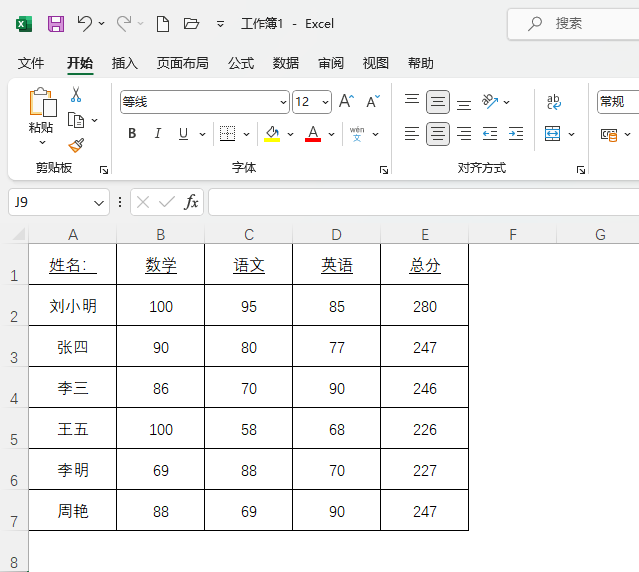Decrease font size with smaller A
639x572 pixels.
[x=373, y=101]
